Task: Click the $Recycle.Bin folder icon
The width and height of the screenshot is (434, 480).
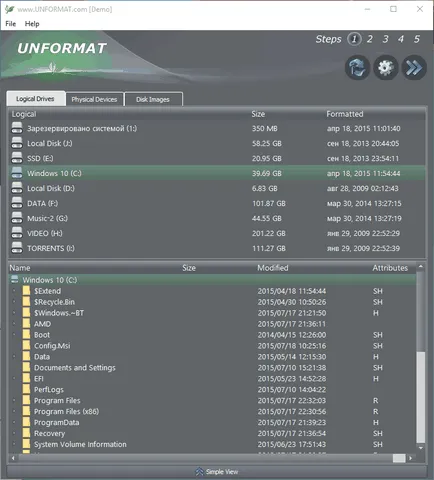Action: pyautogui.click(x=26, y=302)
